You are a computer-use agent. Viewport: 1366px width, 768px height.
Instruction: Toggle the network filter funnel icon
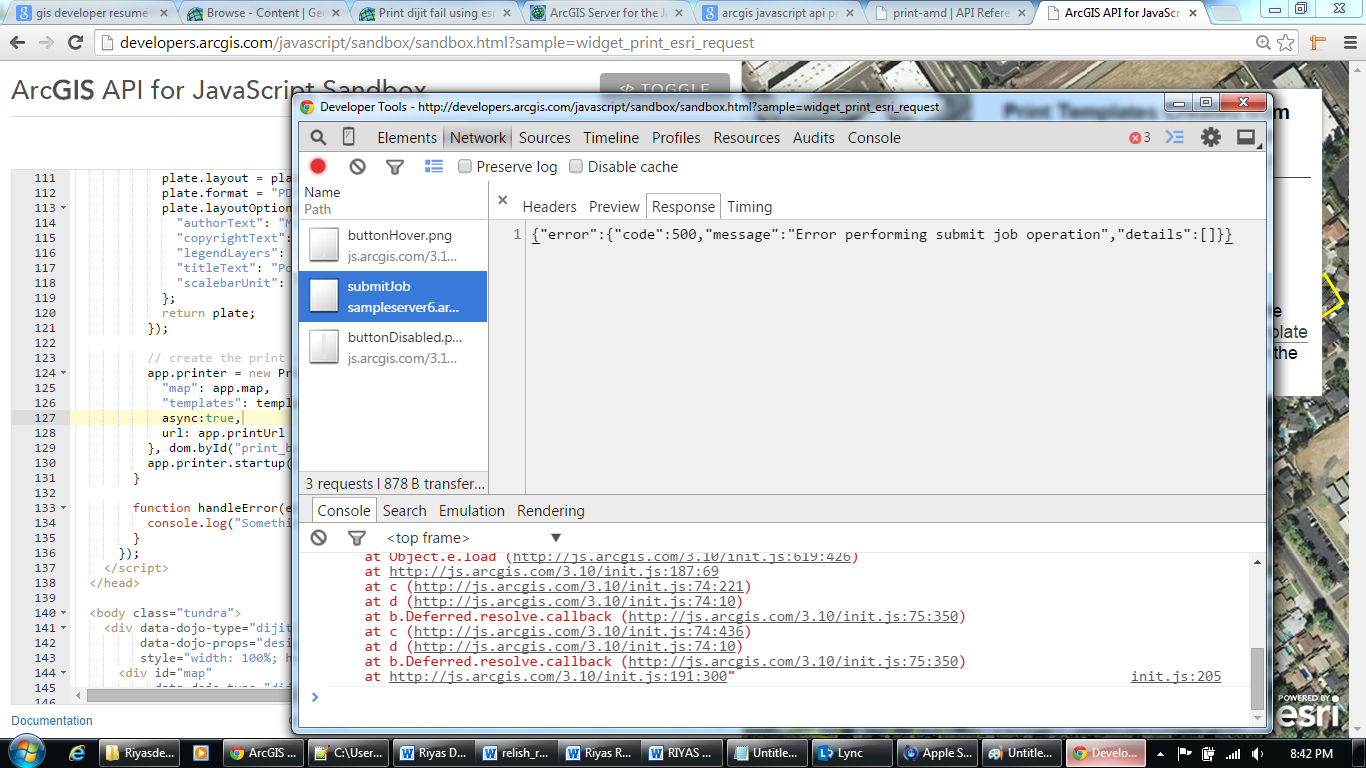click(395, 167)
